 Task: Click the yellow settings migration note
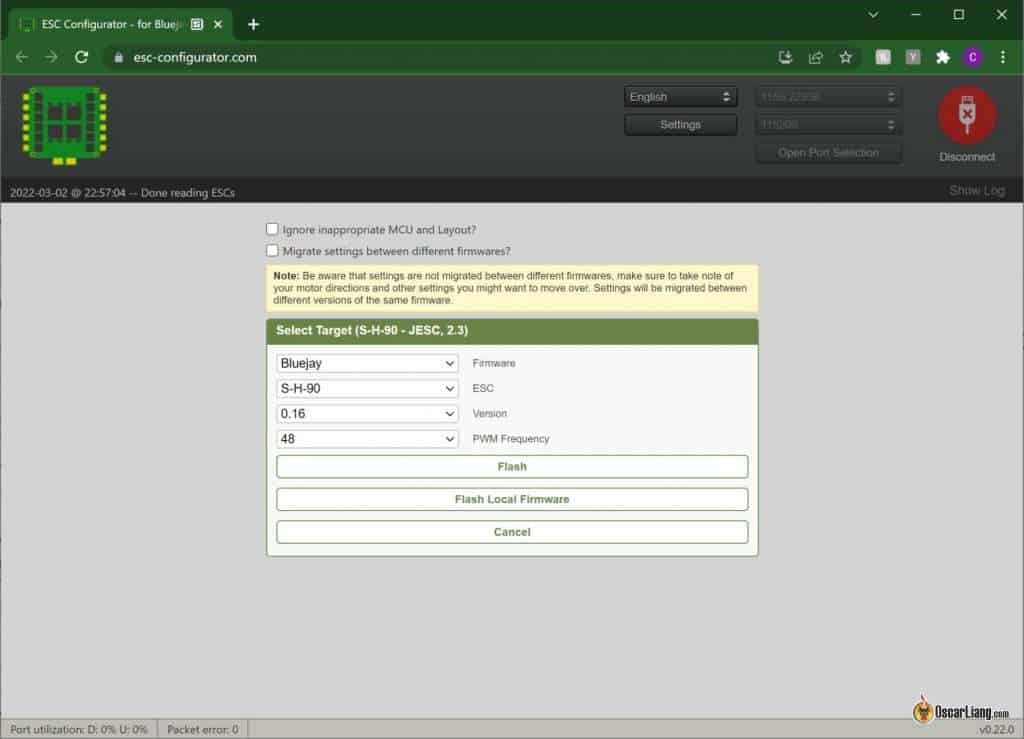point(512,288)
